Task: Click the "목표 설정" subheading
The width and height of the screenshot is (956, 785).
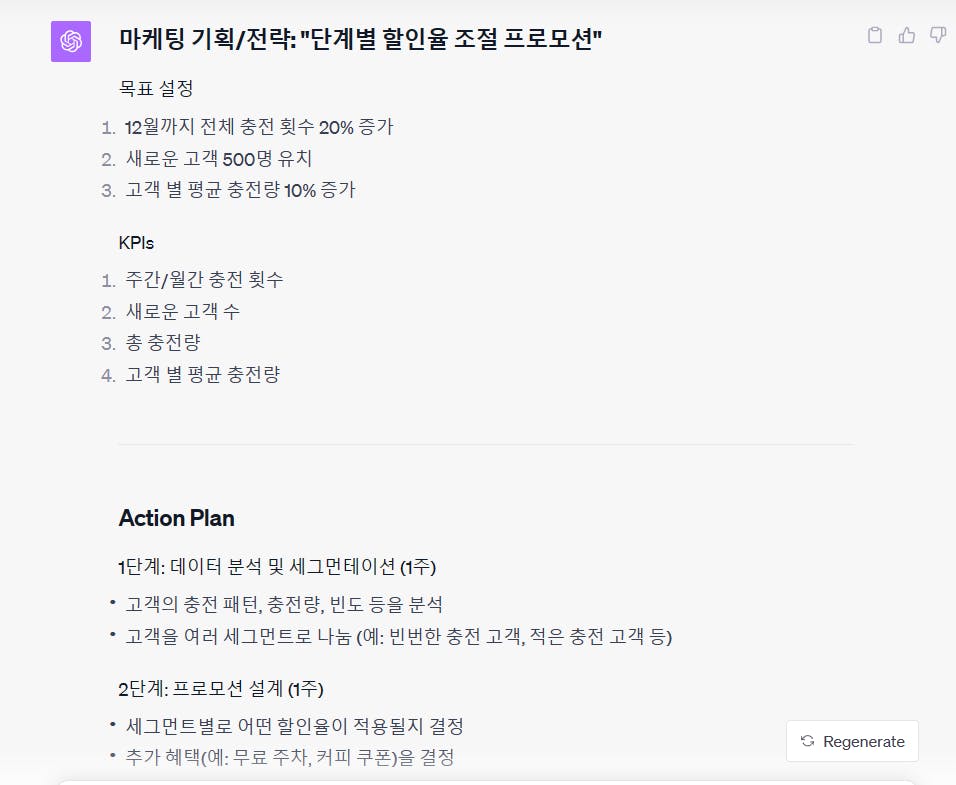Action: coord(156,88)
